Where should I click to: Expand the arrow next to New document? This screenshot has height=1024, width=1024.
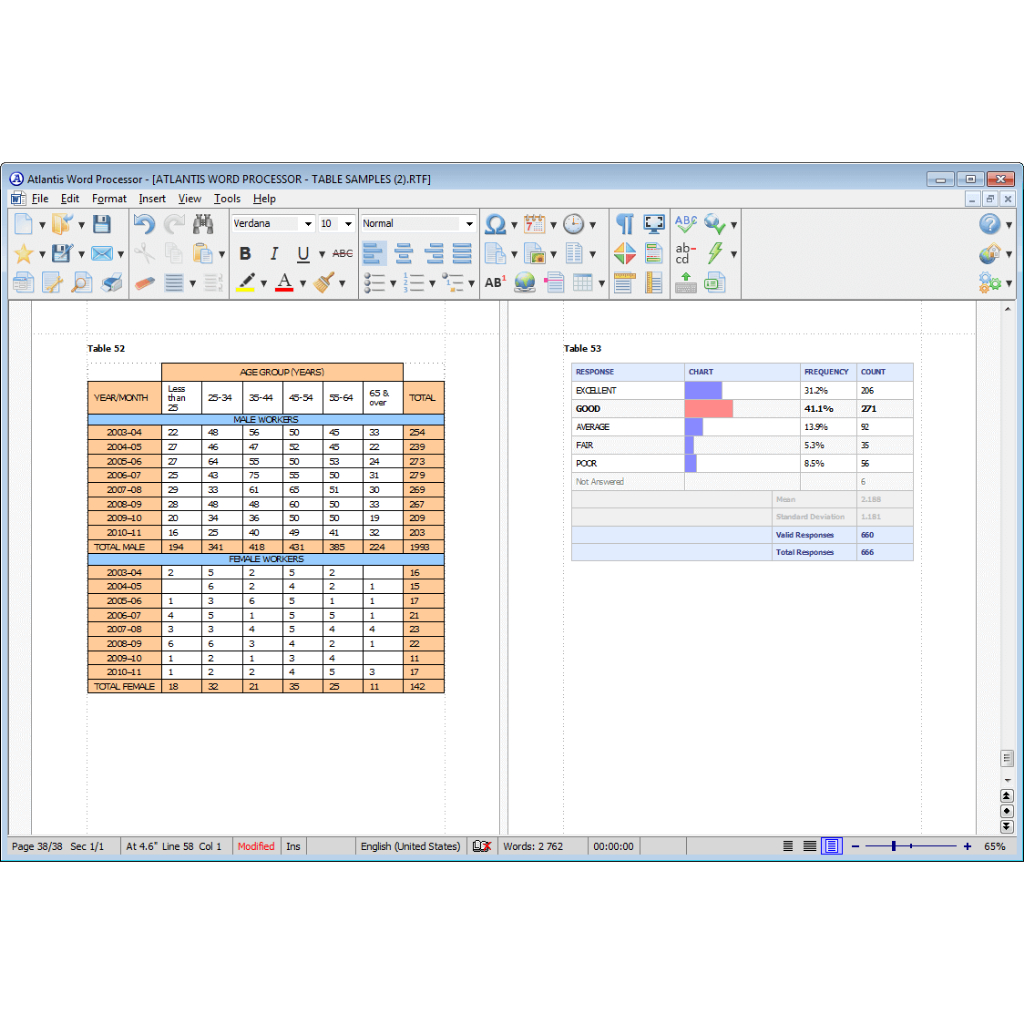pyautogui.click(x=42, y=225)
